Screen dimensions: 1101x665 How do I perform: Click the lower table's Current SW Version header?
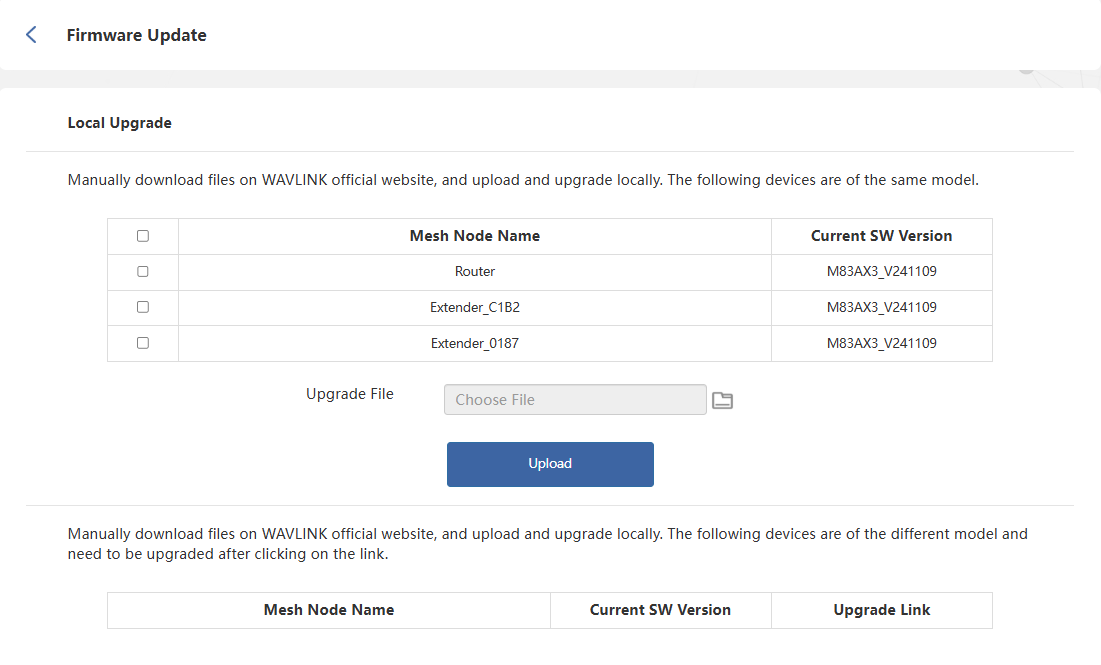click(x=660, y=610)
